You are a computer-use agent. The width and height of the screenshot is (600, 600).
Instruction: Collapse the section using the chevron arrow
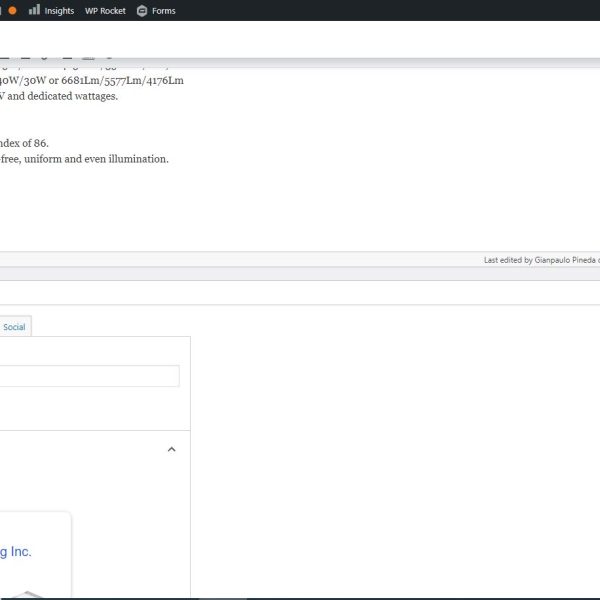click(x=171, y=450)
